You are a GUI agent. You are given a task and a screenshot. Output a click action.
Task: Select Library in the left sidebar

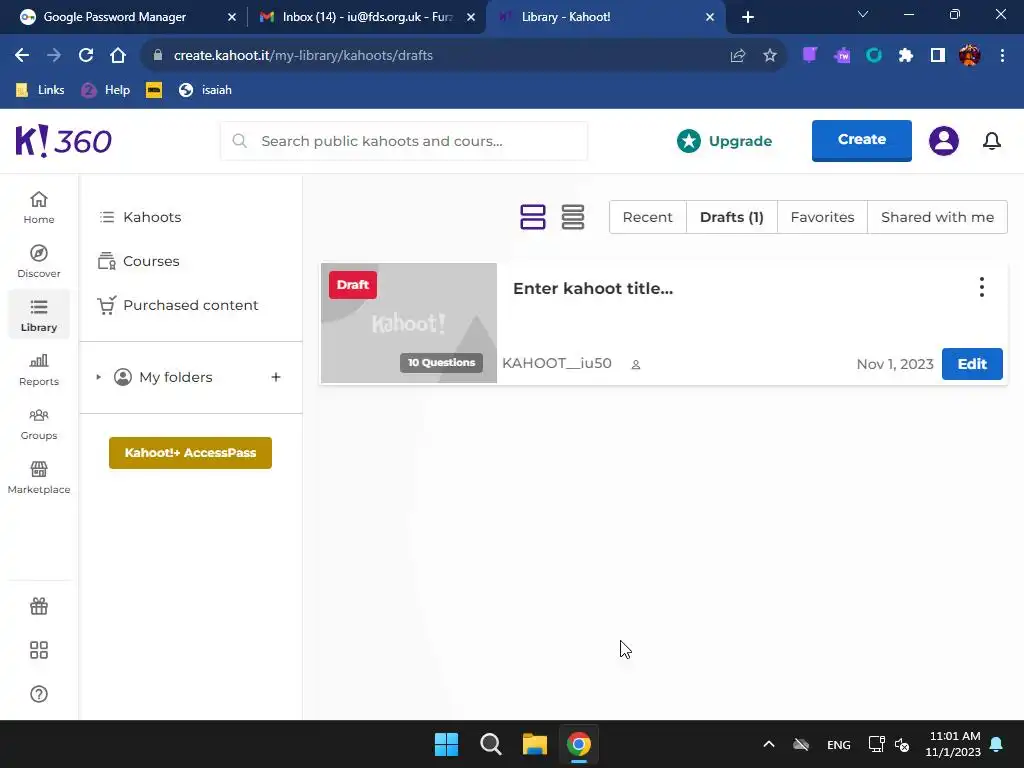39,315
